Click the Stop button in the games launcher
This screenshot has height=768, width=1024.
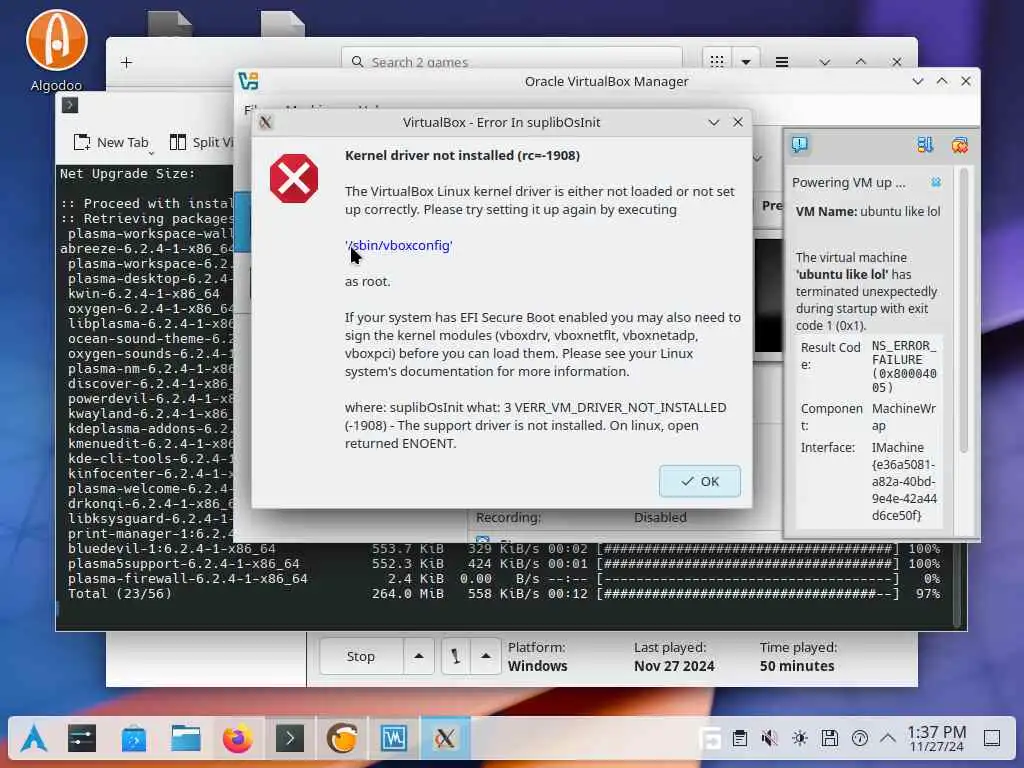click(x=360, y=656)
